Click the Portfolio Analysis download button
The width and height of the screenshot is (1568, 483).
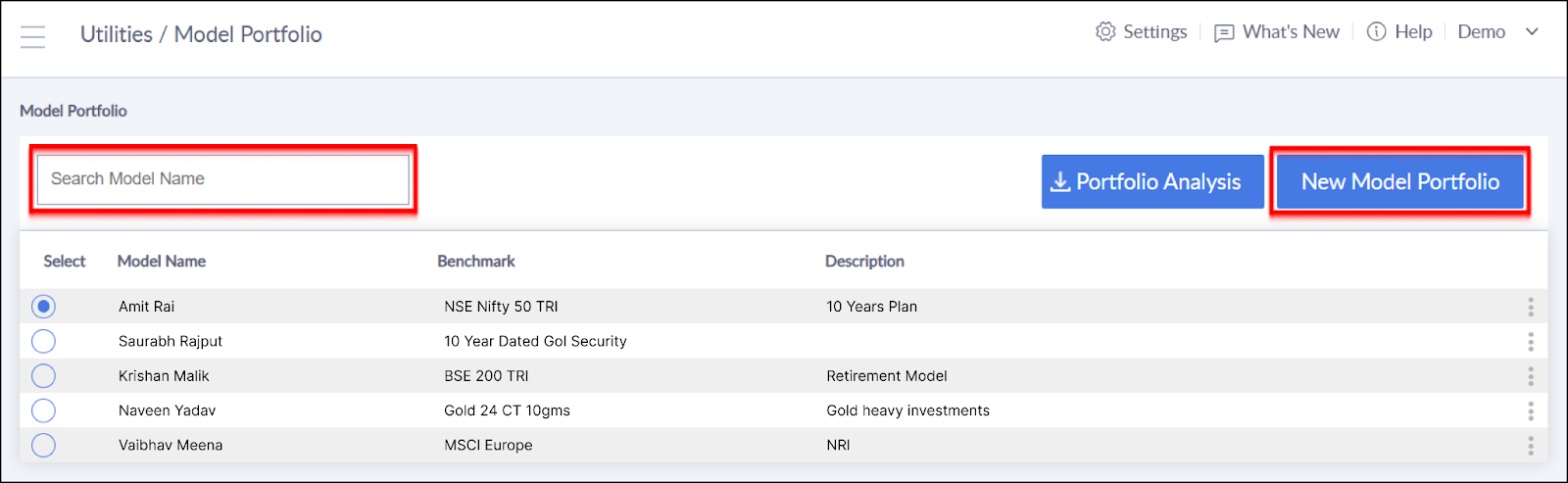pyautogui.click(x=1152, y=181)
